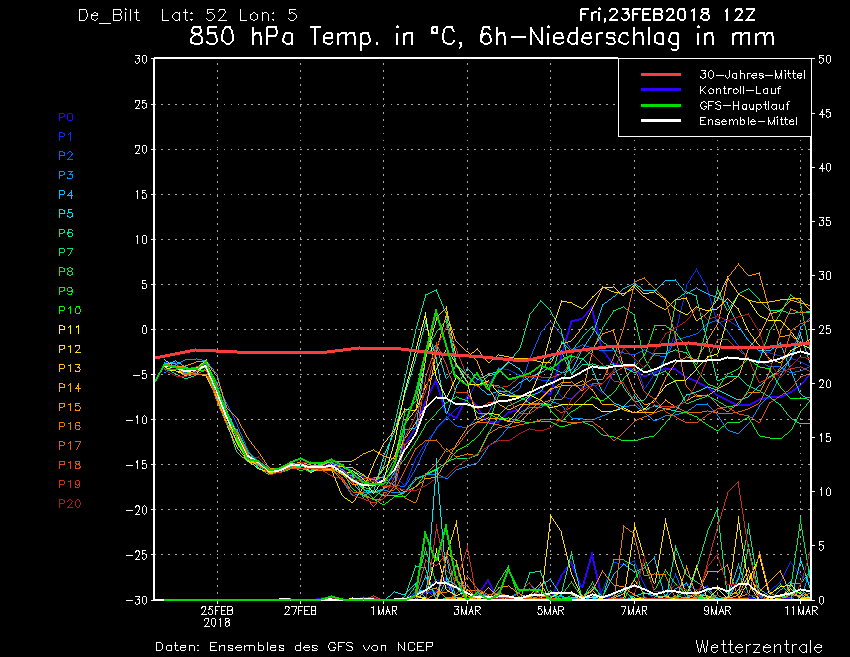Click the P15 ensemble member label

point(70,407)
